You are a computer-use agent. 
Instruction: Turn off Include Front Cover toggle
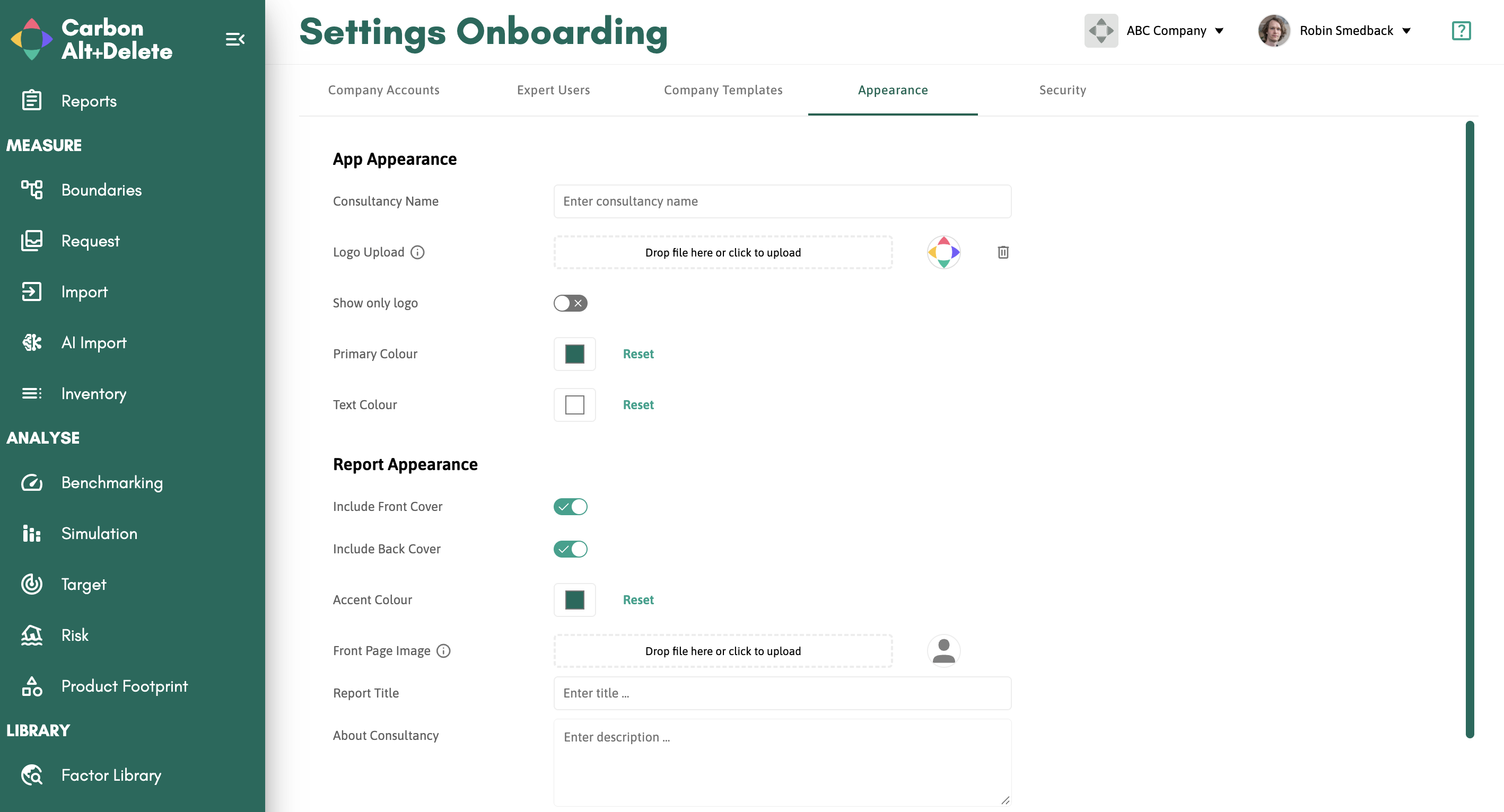pyautogui.click(x=570, y=506)
